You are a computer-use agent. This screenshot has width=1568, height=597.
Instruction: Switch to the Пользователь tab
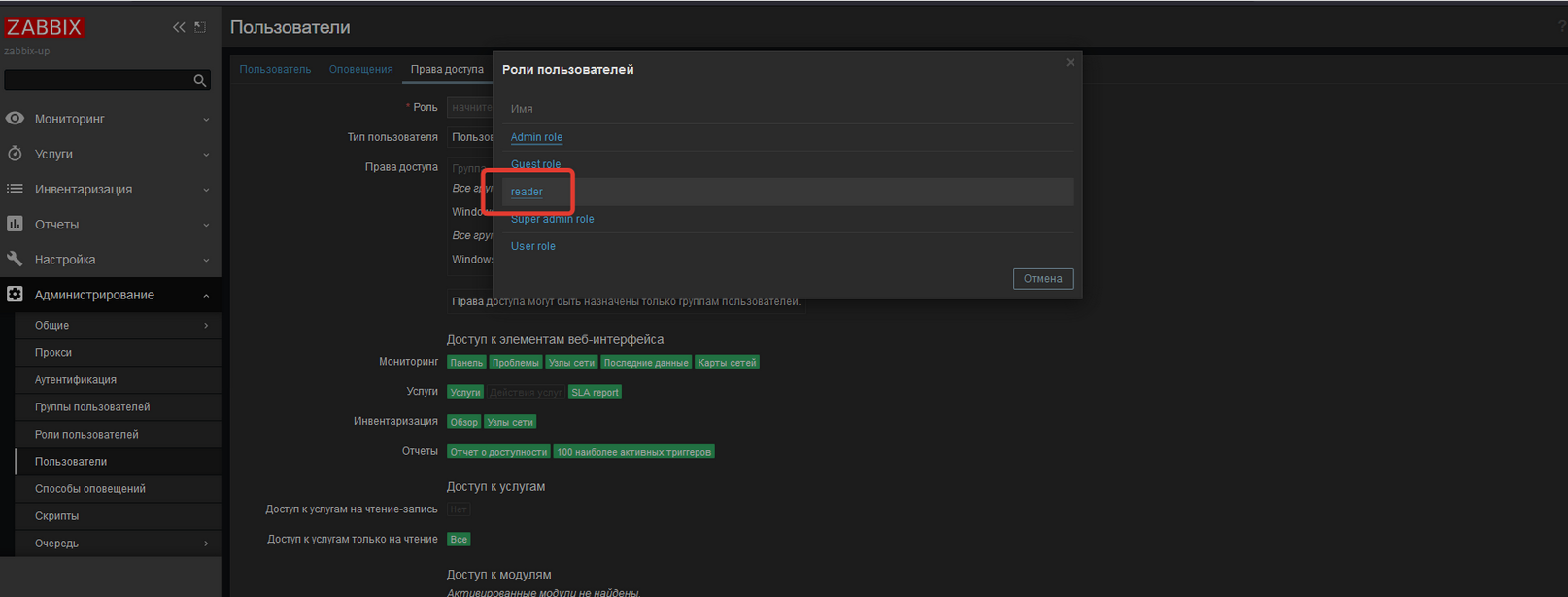[x=275, y=69]
